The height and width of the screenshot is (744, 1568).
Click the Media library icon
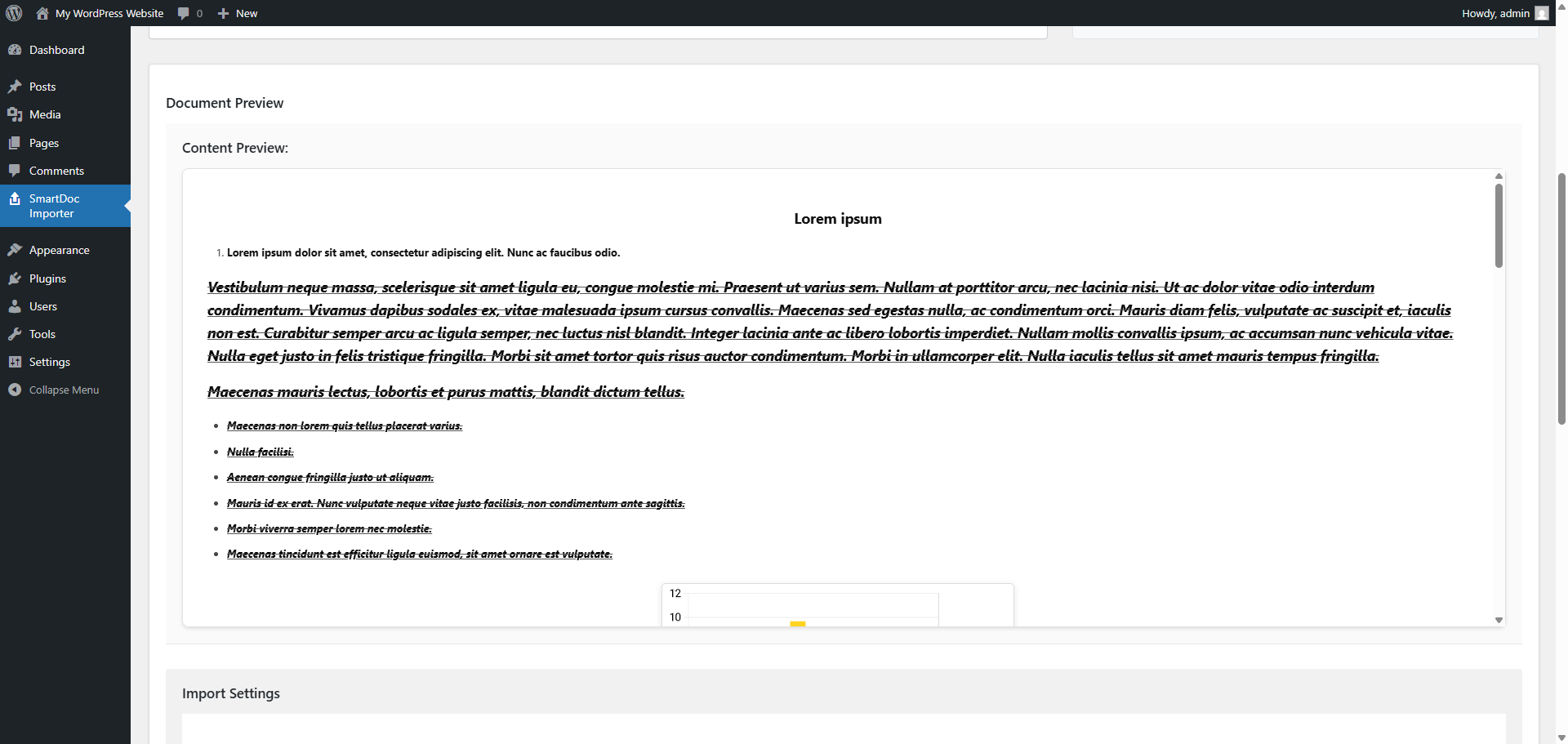pos(15,114)
